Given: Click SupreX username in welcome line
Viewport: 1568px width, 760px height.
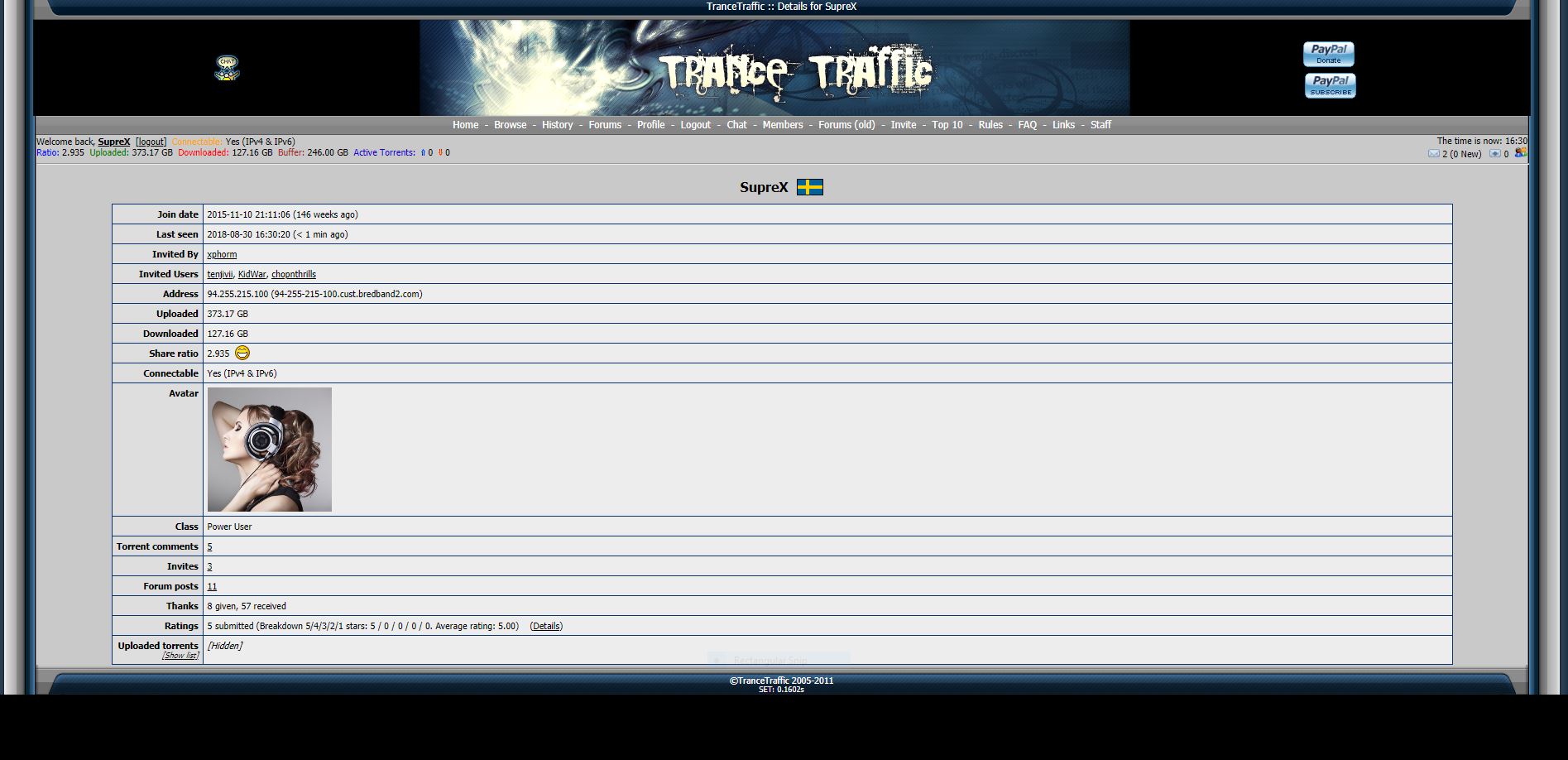Looking at the screenshot, I should click(x=114, y=142).
